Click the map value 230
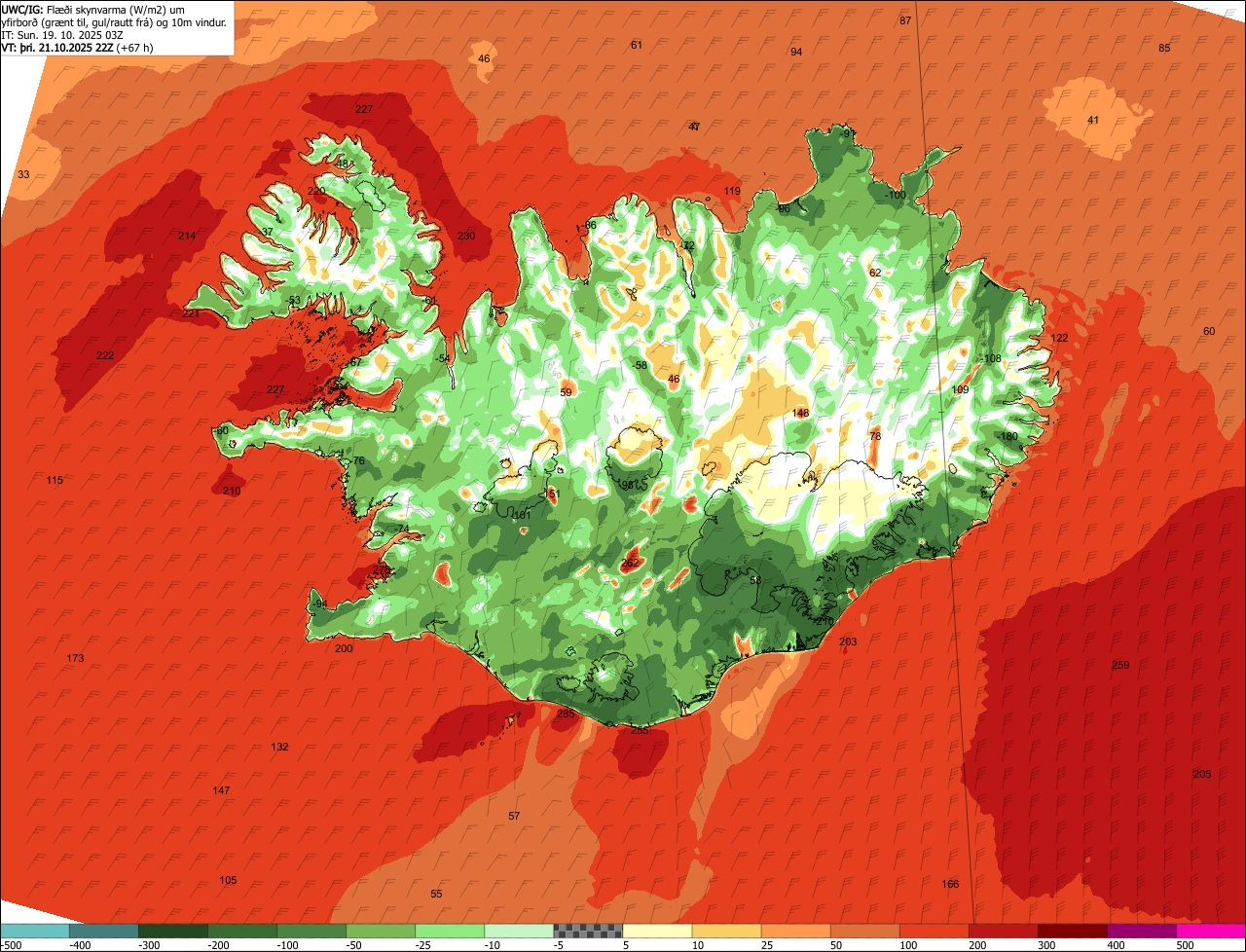Image resolution: width=1246 pixels, height=952 pixels. [x=466, y=236]
